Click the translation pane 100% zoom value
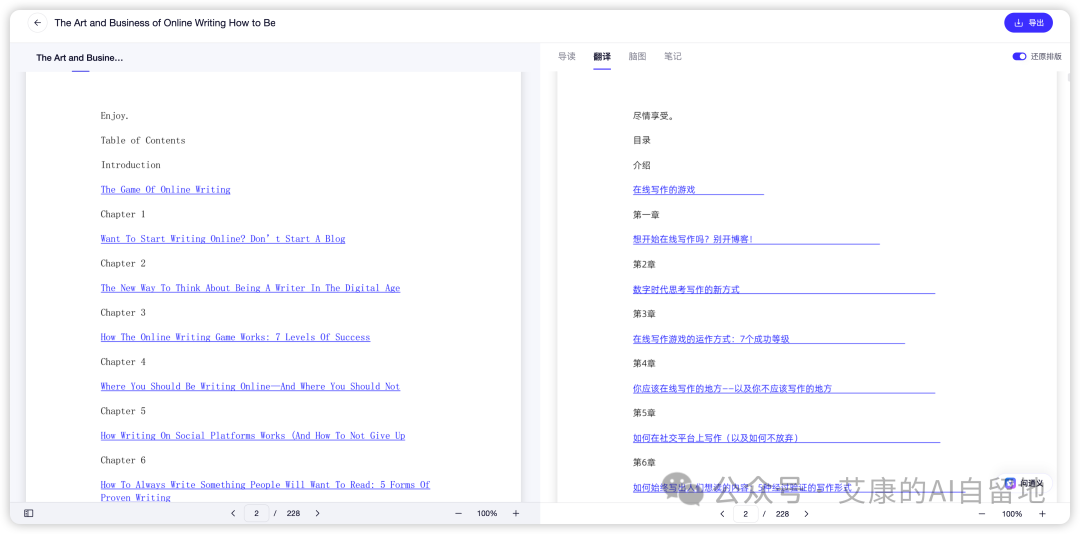The width and height of the screenshot is (1080, 534). pos(1012,514)
